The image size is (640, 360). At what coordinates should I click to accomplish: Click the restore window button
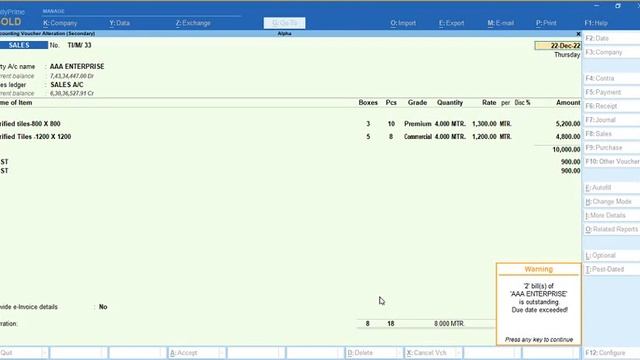(x=618, y=6)
